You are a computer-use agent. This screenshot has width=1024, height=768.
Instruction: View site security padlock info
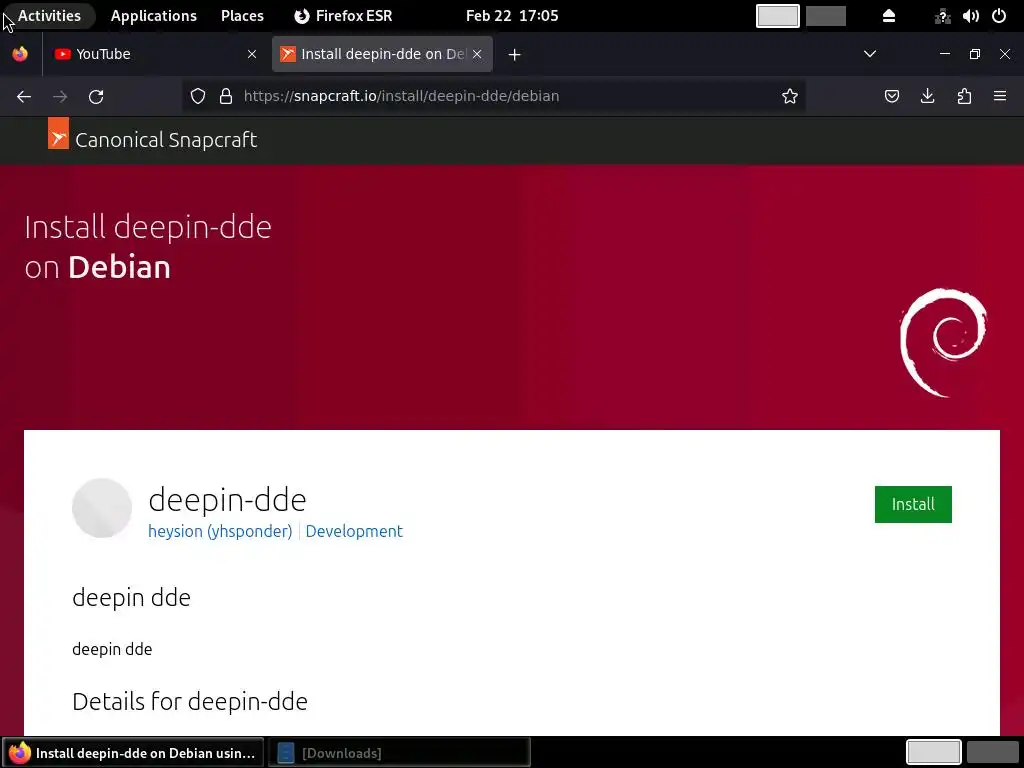(226, 97)
